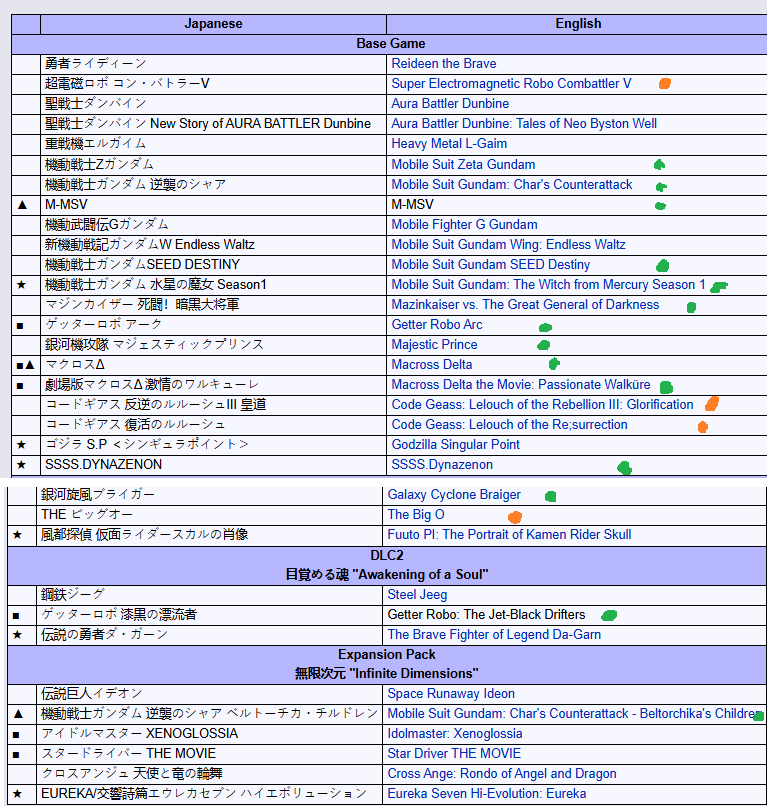
Task: Open the SSSS.Dynazenon link
Action: click(442, 465)
